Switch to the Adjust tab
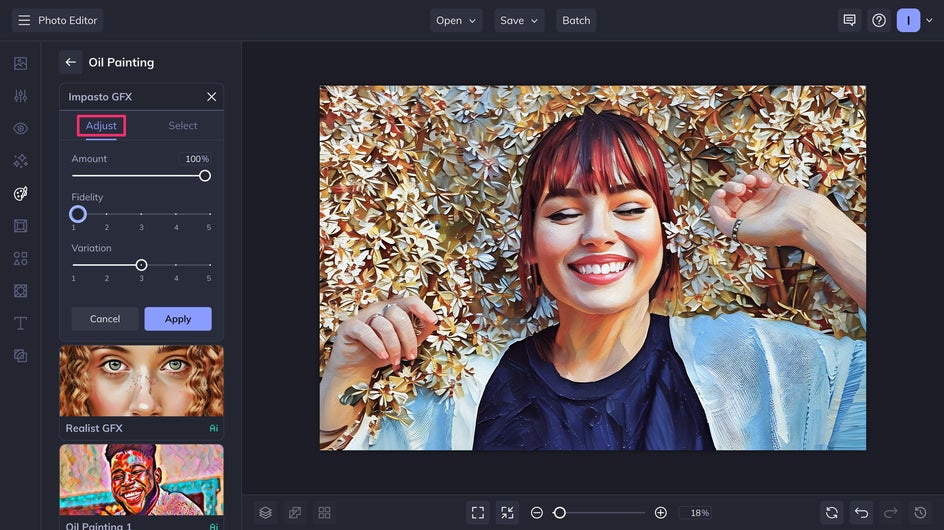The width and height of the screenshot is (944, 530). click(101, 126)
